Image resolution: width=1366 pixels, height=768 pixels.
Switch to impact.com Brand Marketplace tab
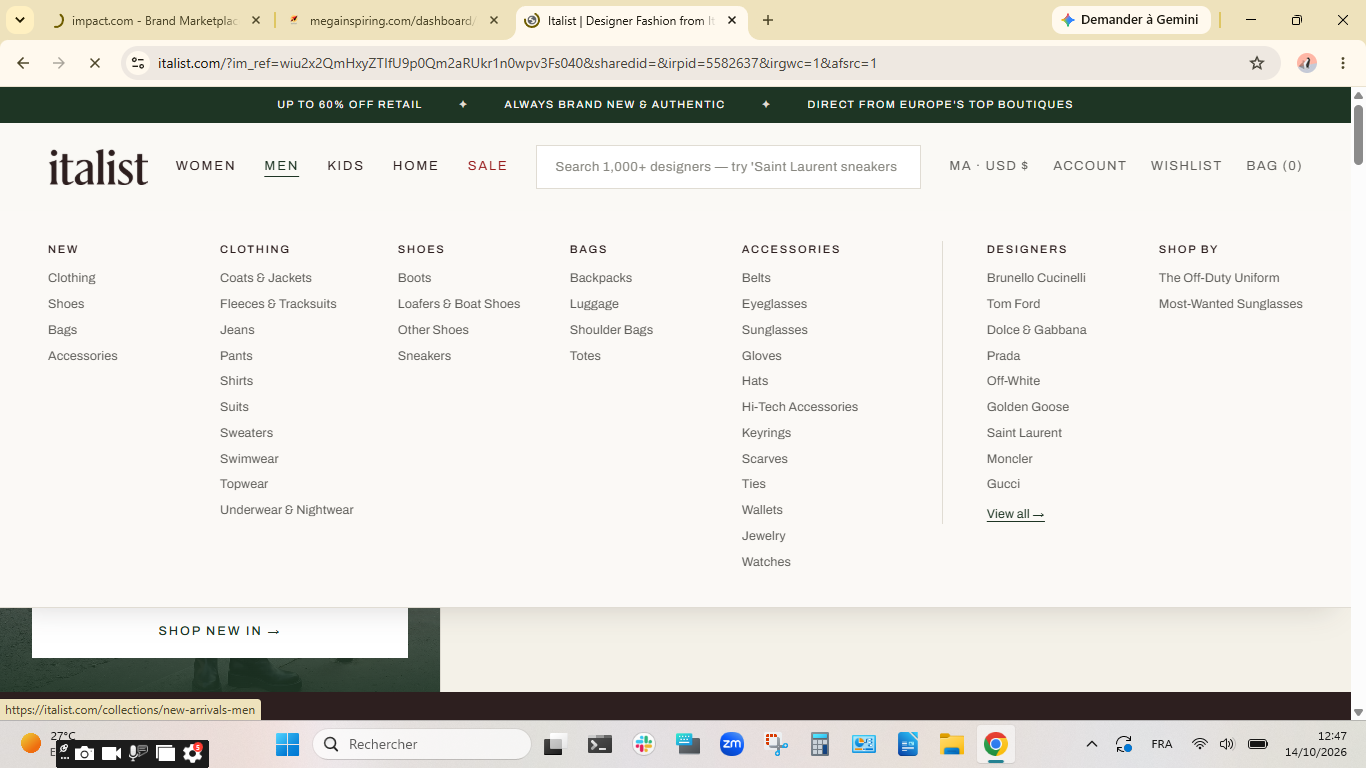pos(155,20)
